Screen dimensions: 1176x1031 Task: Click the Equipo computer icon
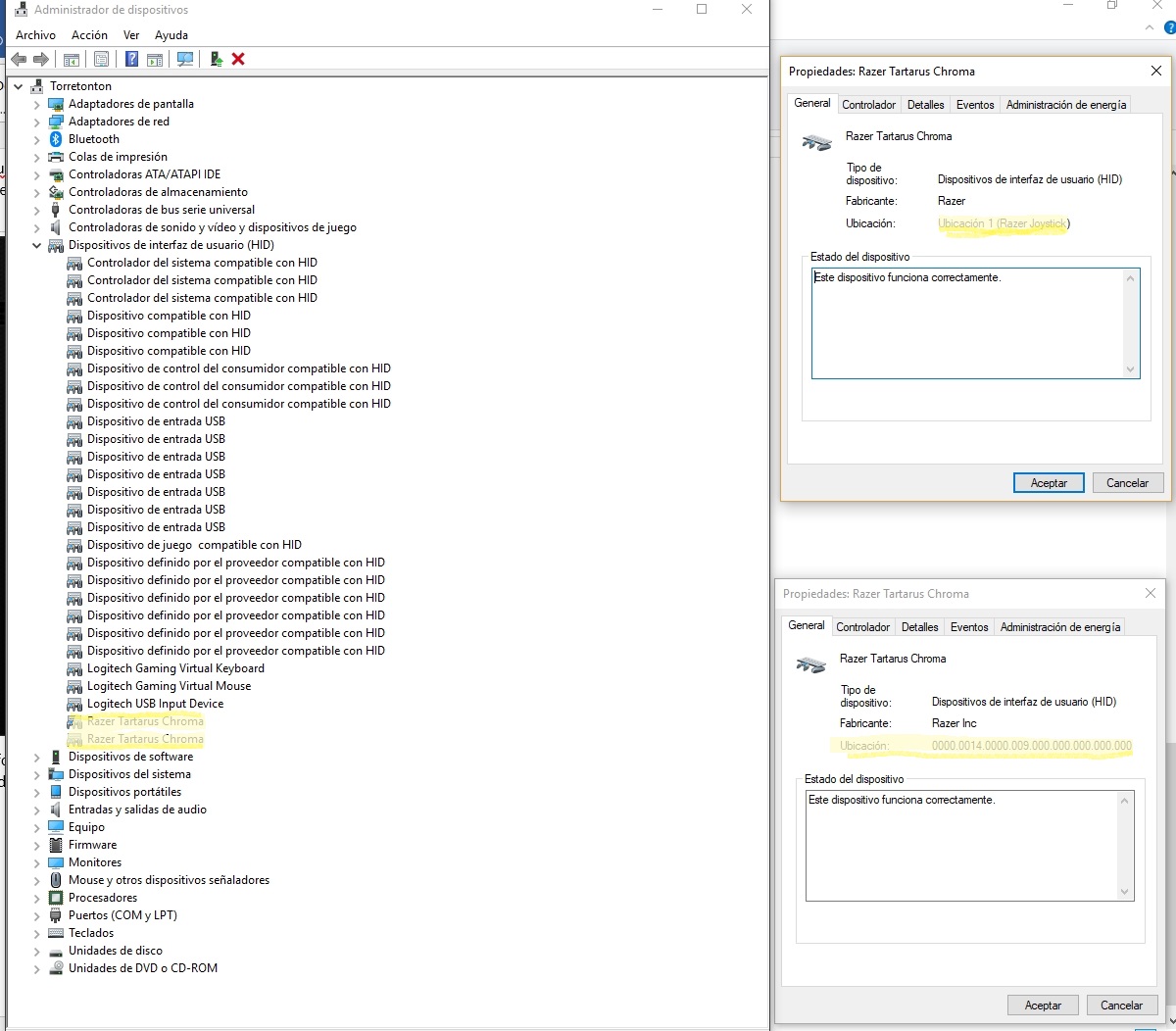(56, 827)
